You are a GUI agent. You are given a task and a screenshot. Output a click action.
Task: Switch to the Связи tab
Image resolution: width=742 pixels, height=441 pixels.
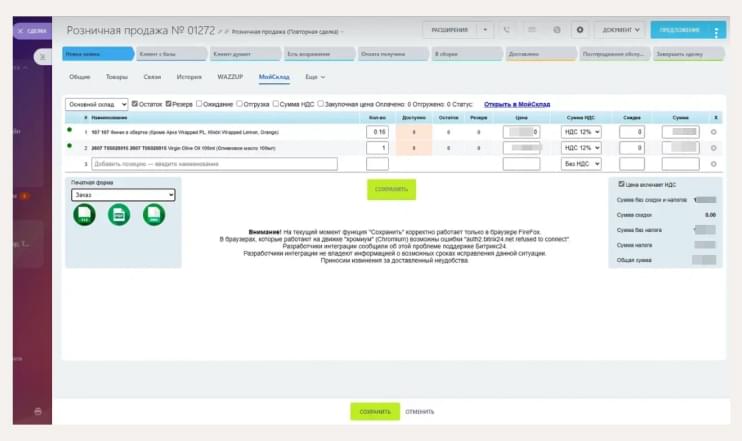coord(152,77)
